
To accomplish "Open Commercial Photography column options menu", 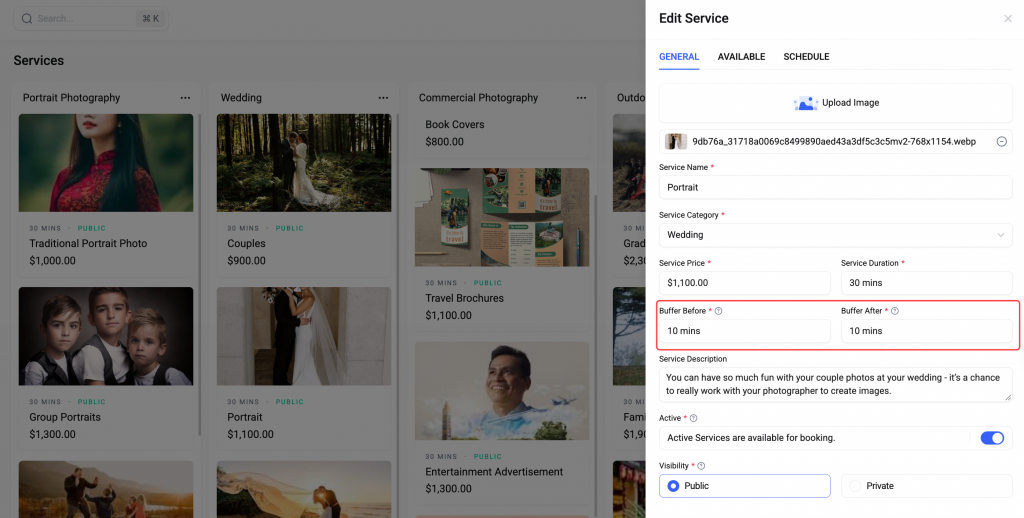I will pyautogui.click(x=581, y=98).
